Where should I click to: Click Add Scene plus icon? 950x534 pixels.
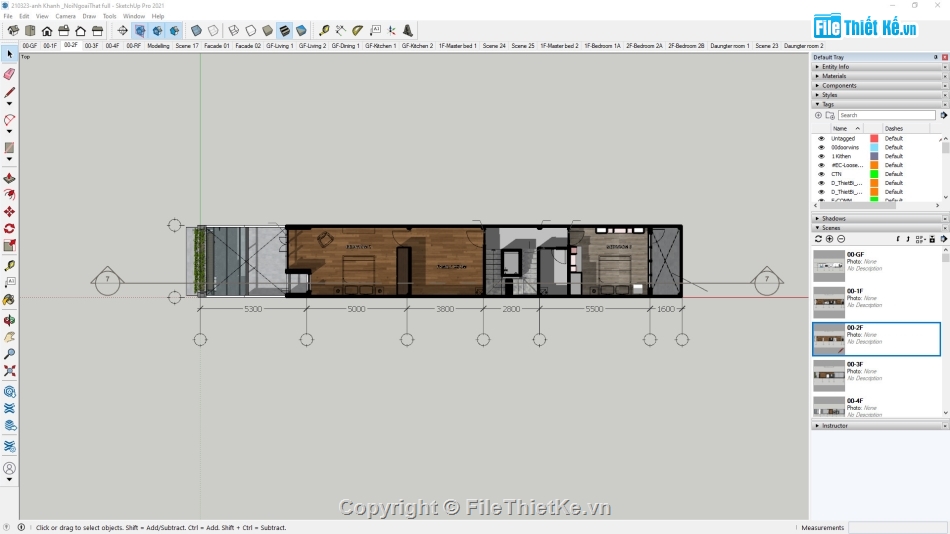[829, 239]
